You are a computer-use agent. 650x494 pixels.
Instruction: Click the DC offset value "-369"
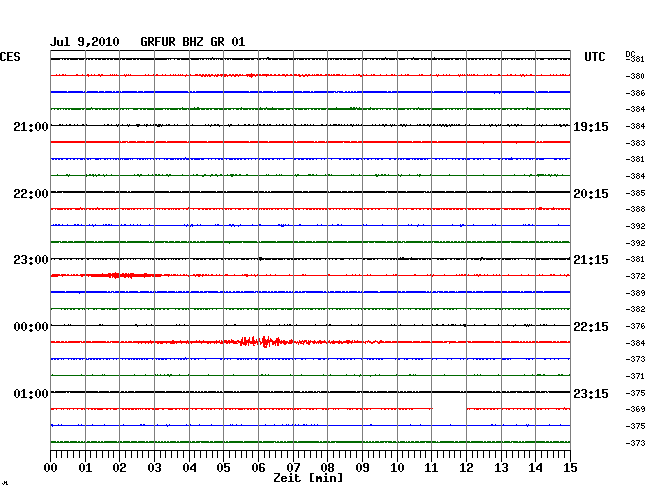click(x=635, y=409)
